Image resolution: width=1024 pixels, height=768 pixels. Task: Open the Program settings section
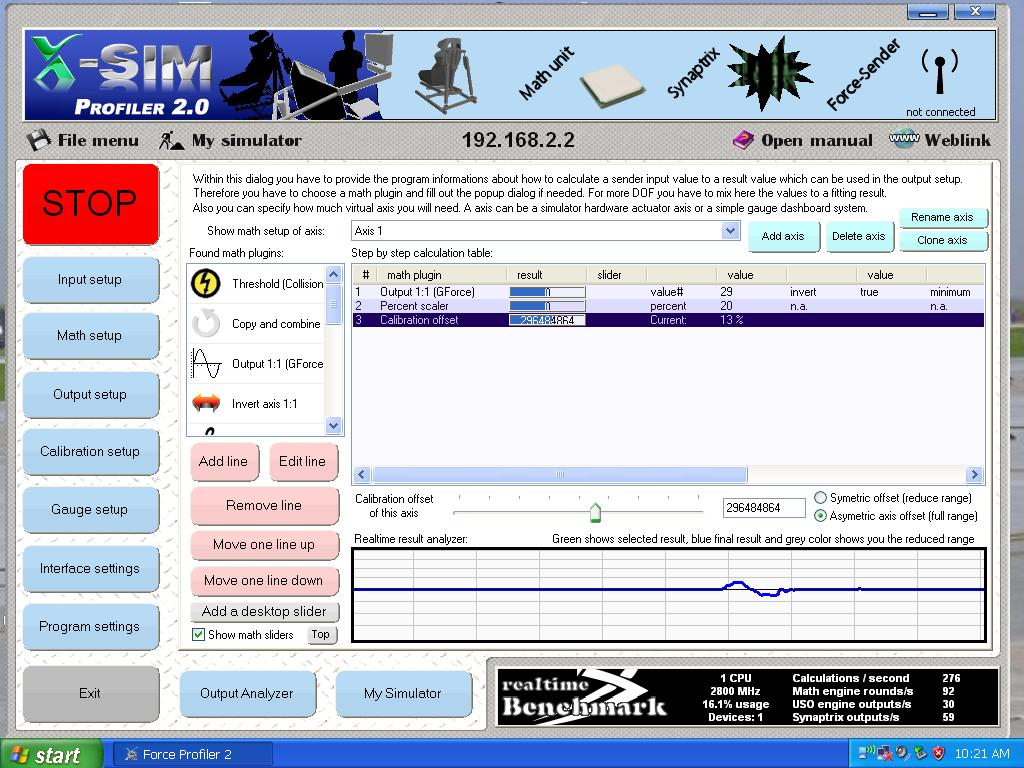click(90, 626)
